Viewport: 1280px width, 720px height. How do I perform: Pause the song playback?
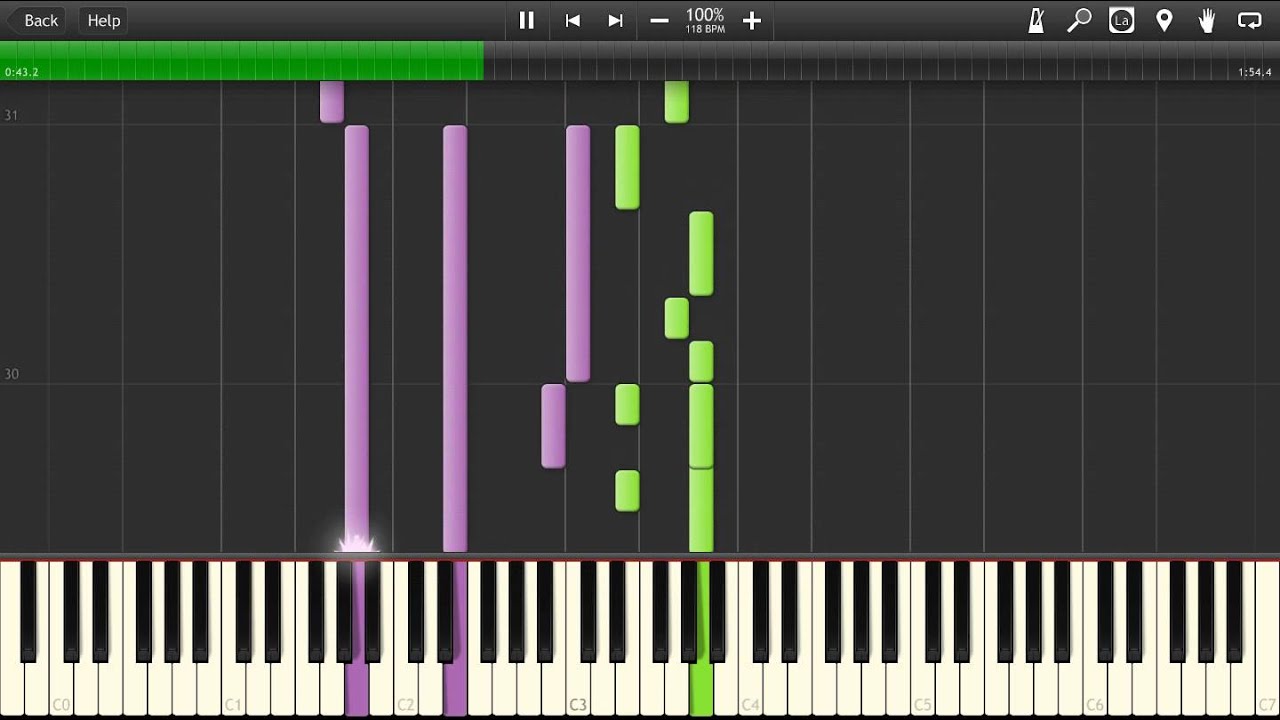point(526,20)
